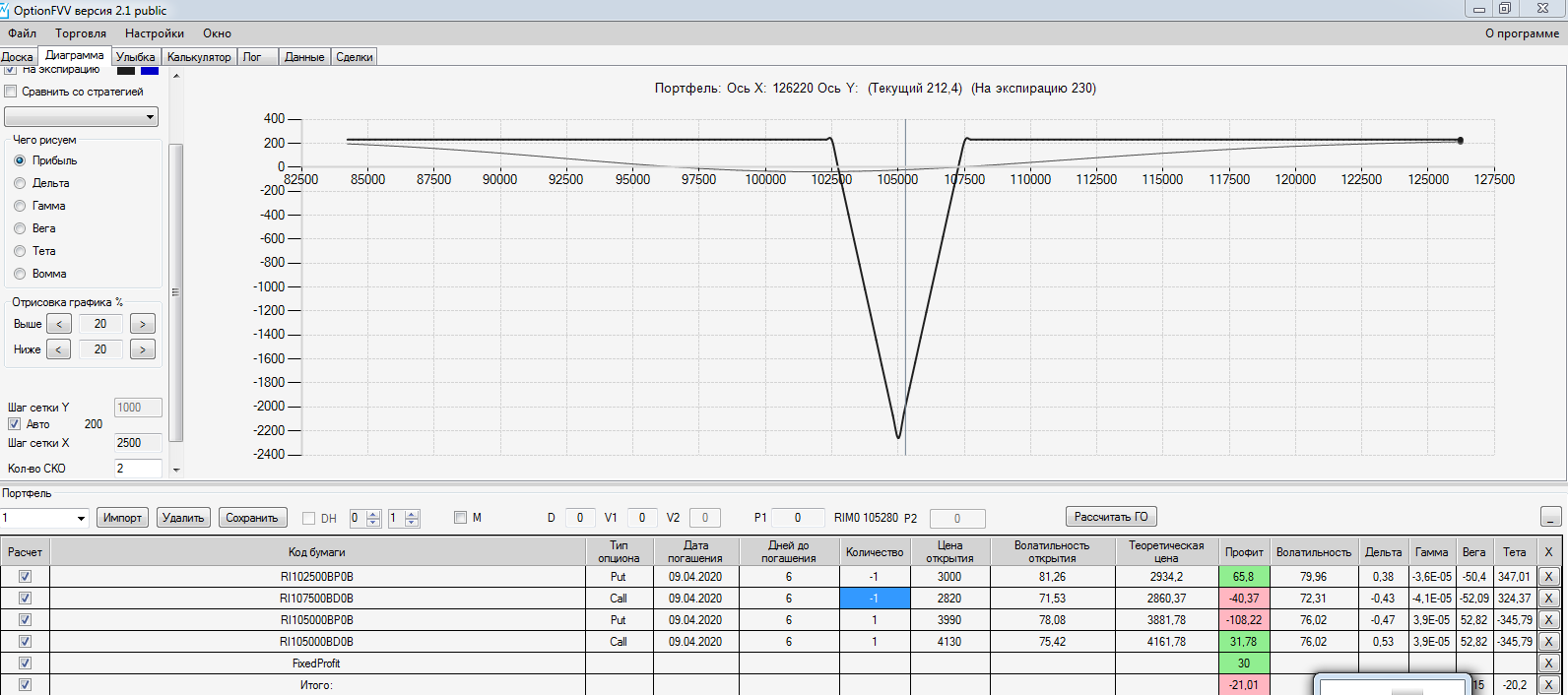The image size is (1568, 695).
Task: Uncheck the Расчет box for RI107500BD0B
Action: [25, 599]
